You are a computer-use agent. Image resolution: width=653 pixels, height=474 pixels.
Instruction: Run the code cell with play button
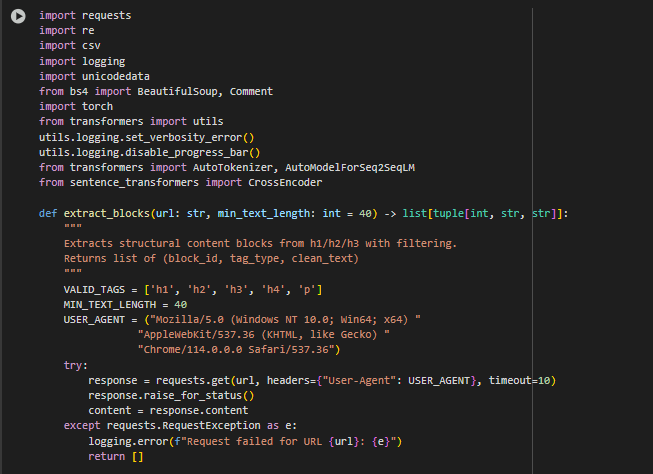pos(18,16)
